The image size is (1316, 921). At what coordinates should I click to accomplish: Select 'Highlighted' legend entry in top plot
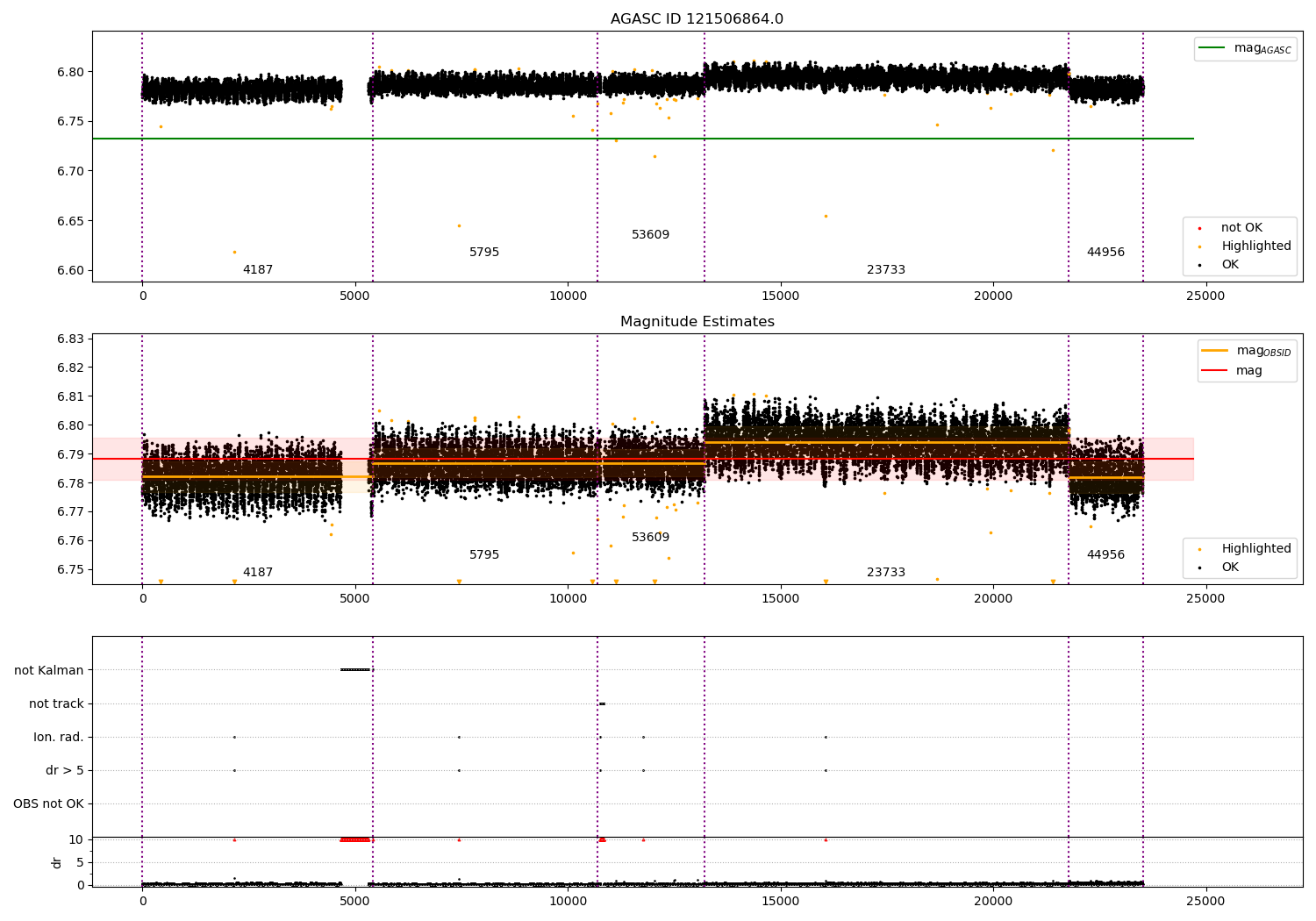[x=1256, y=246]
